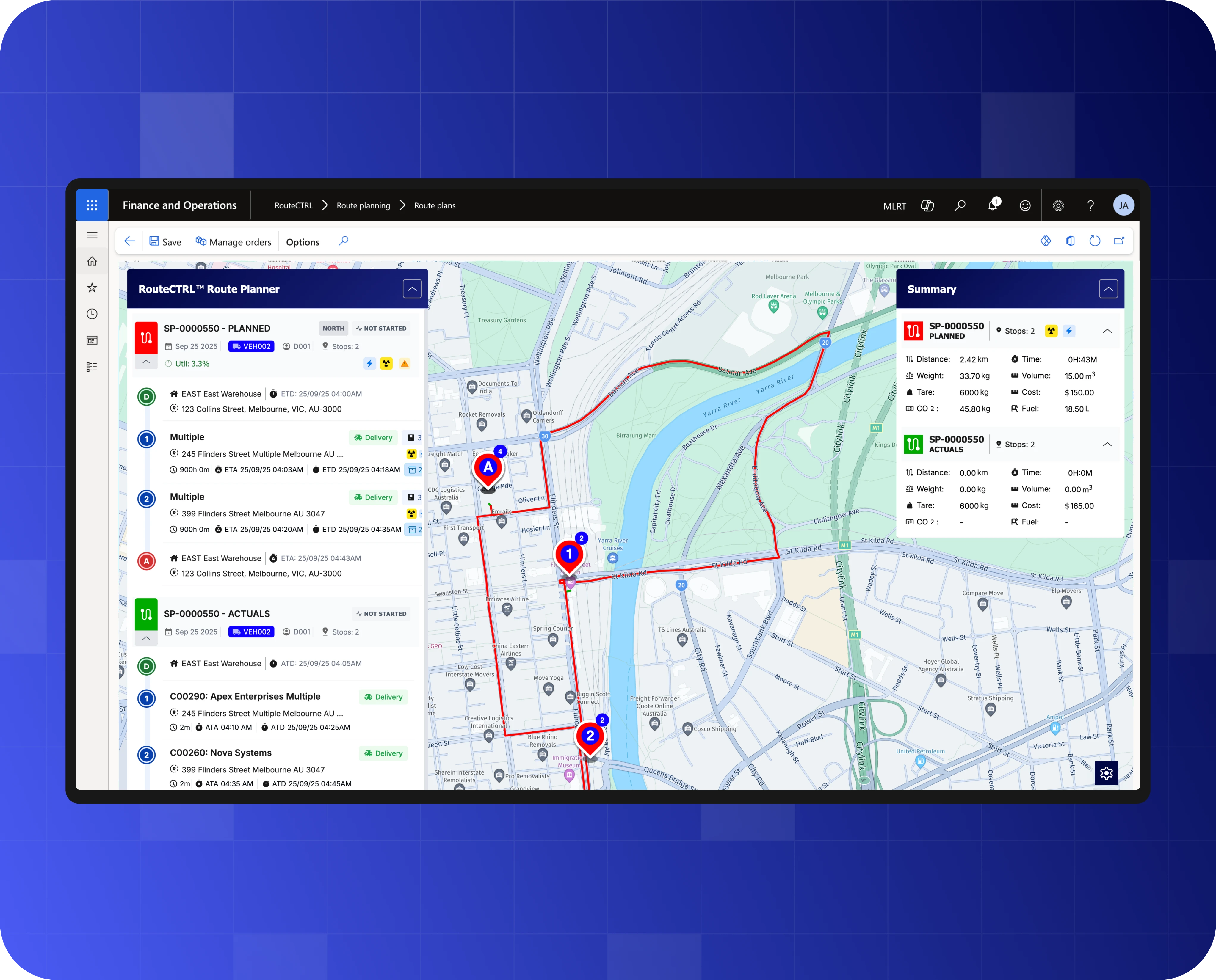This screenshot has width=1216, height=980.
Task: Refresh the page with the circular arrow
Action: pos(1095,241)
